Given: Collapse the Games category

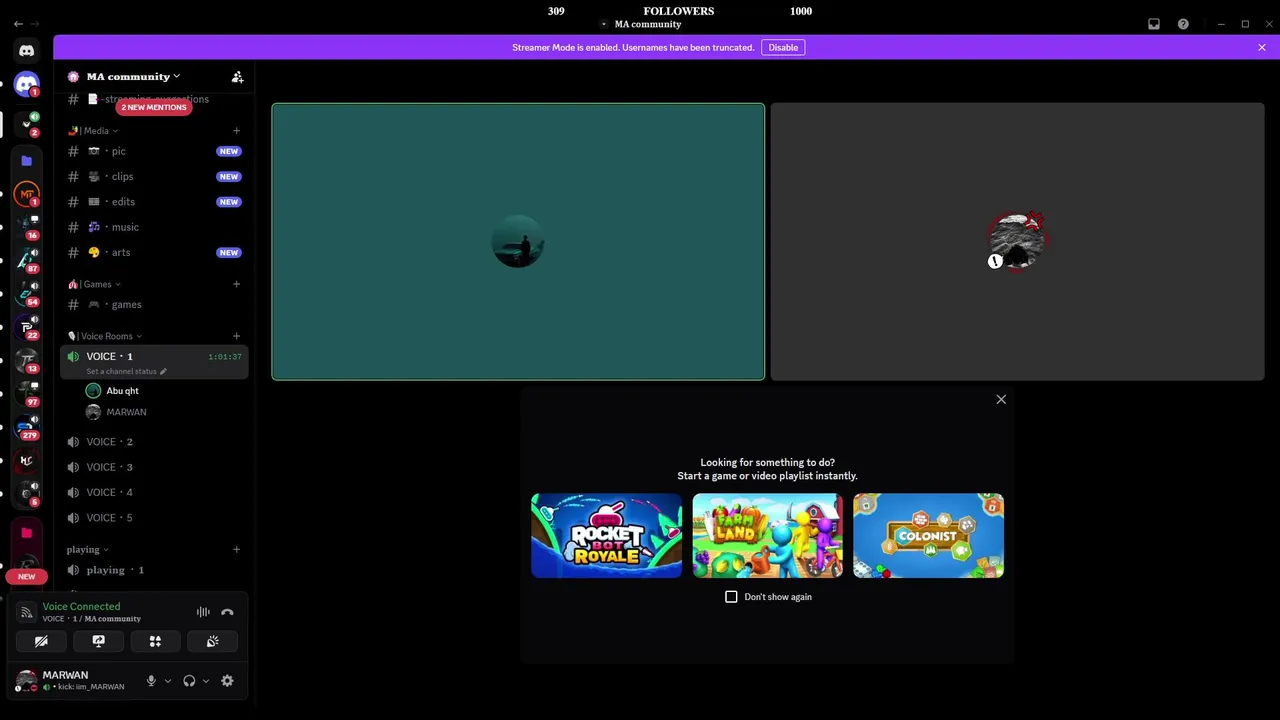Looking at the screenshot, I should tap(94, 284).
